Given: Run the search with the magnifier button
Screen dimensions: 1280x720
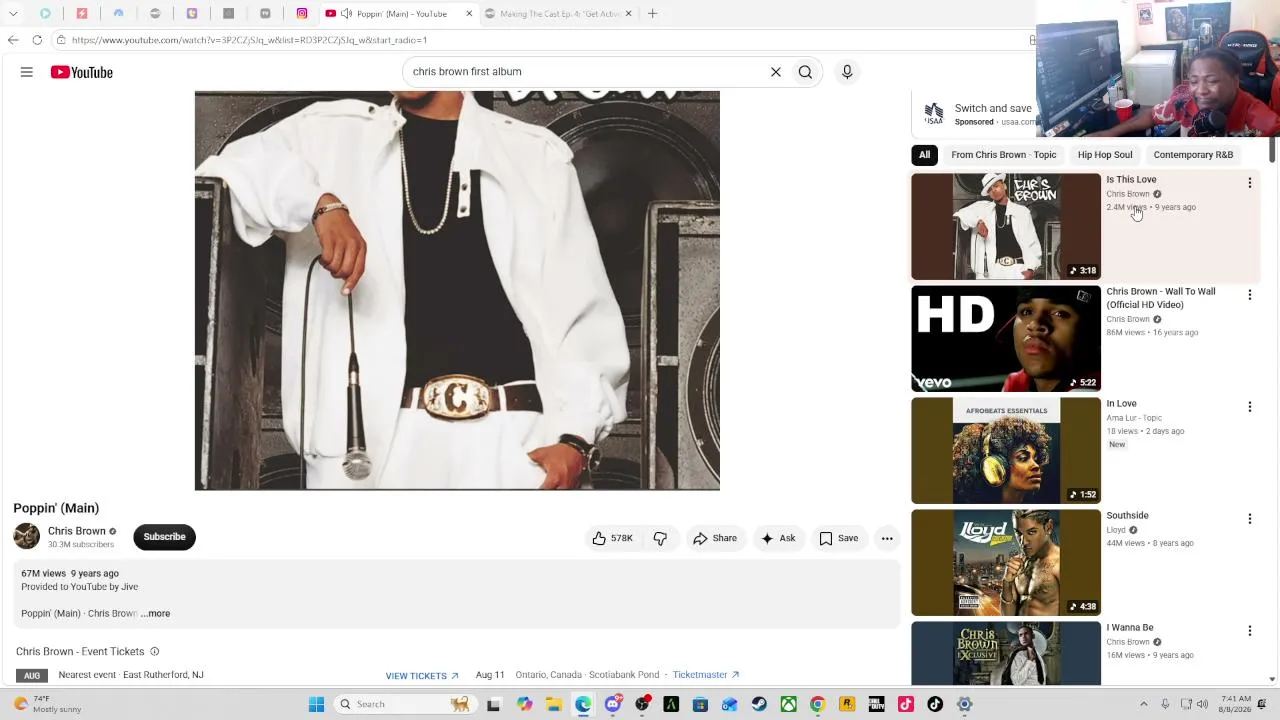Looking at the screenshot, I should [805, 72].
